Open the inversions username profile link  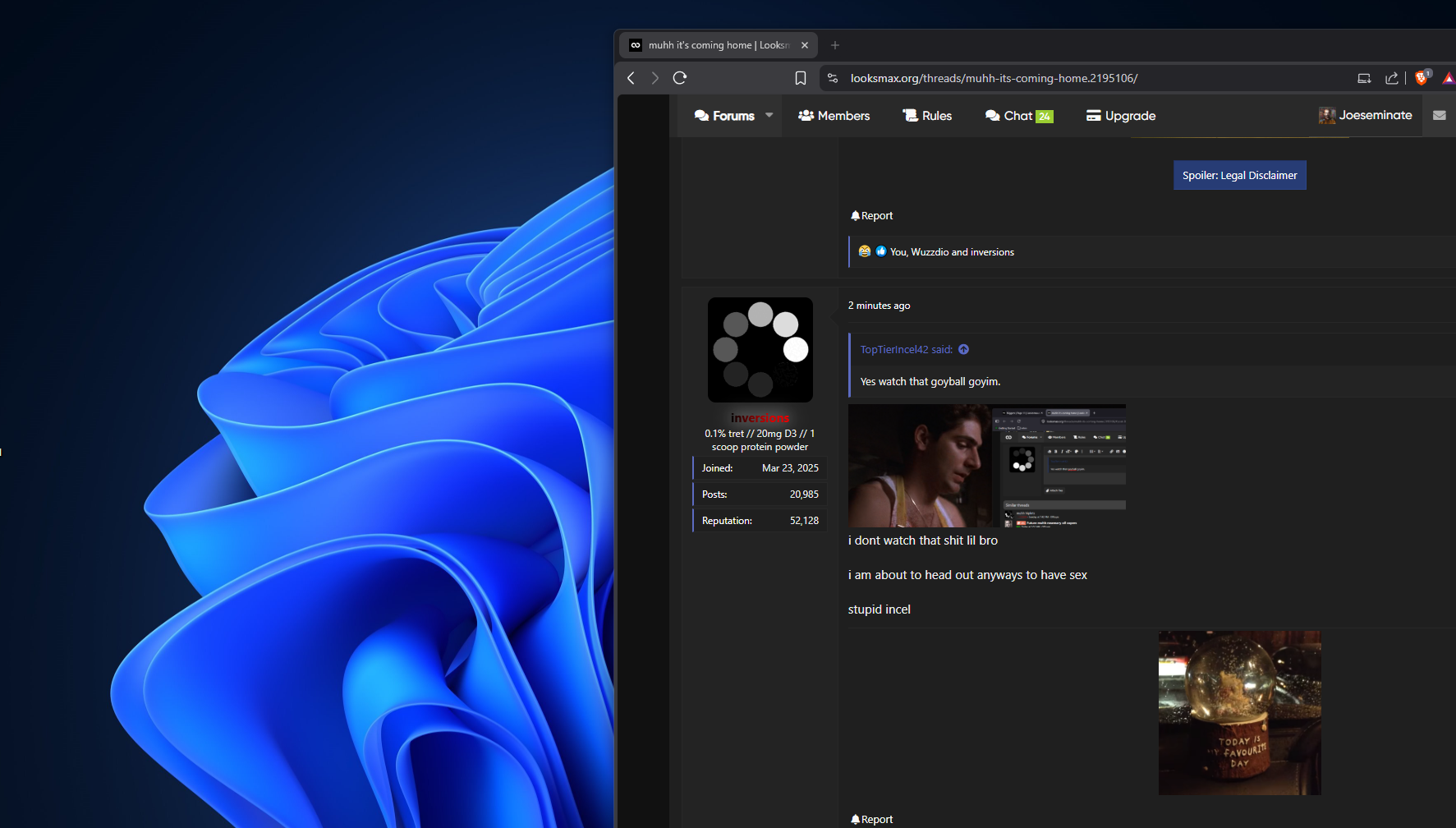click(x=760, y=418)
